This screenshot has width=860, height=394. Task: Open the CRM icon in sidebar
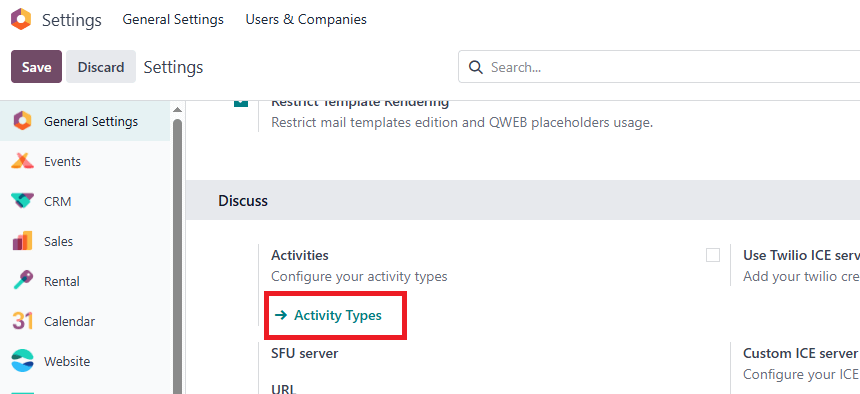click(22, 201)
